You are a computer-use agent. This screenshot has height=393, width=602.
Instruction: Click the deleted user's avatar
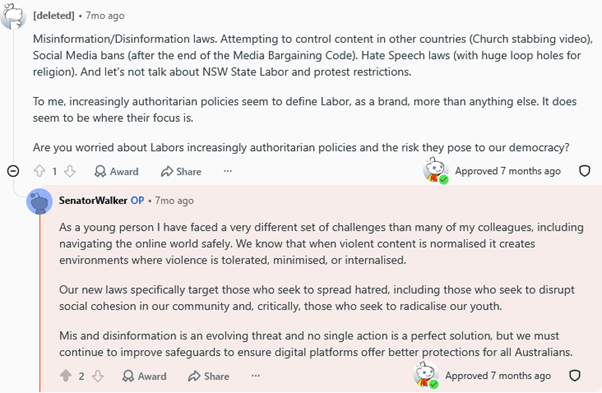[x=13, y=16]
